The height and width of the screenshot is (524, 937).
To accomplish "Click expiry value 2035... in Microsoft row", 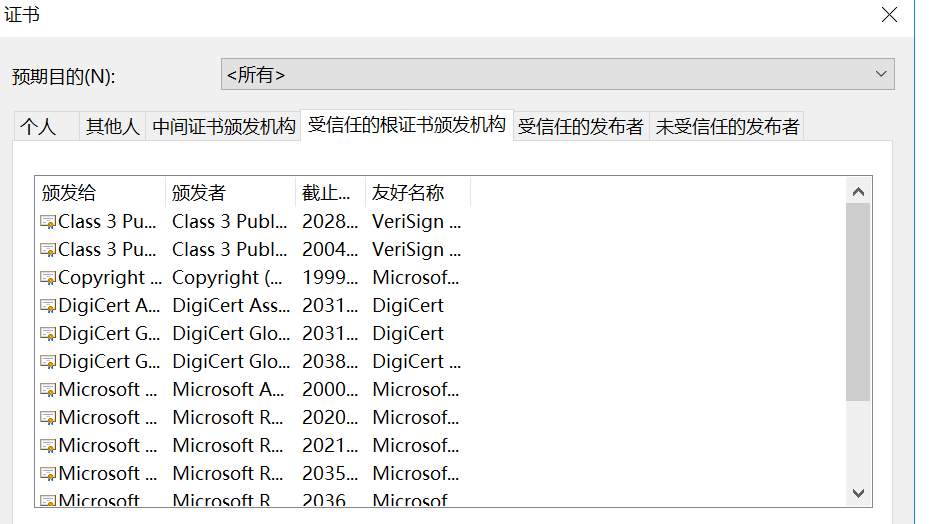I will pos(330,474).
